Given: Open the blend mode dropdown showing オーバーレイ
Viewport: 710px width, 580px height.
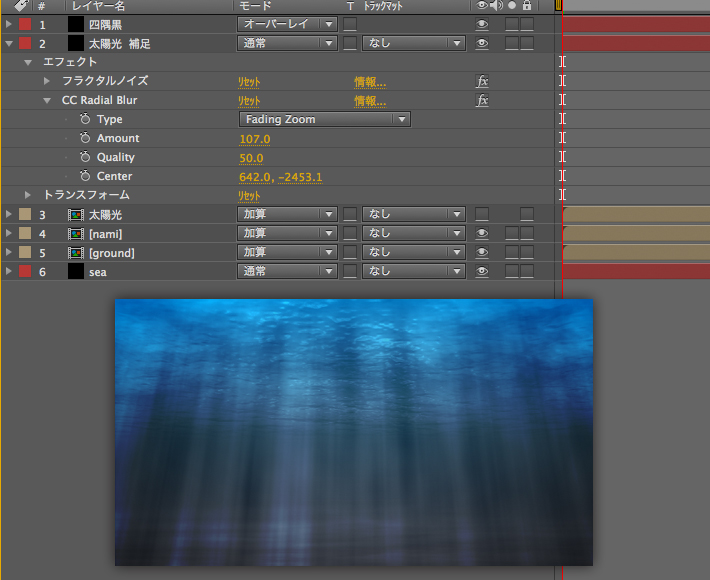Looking at the screenshot, I should (288, 24).
